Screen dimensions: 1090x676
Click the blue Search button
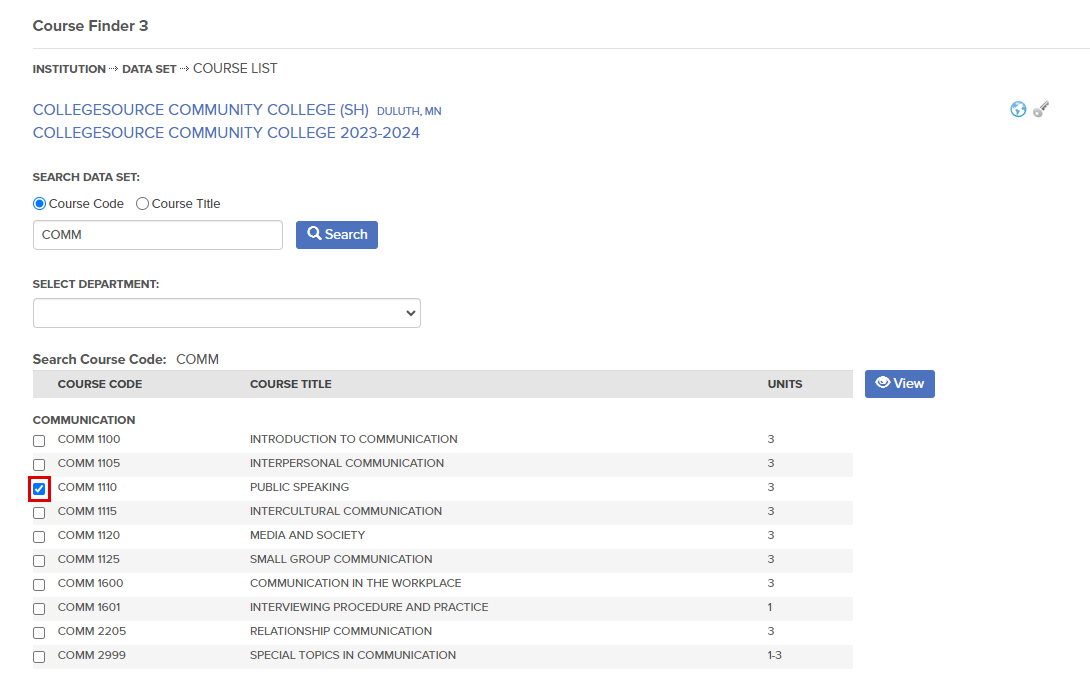337,235
